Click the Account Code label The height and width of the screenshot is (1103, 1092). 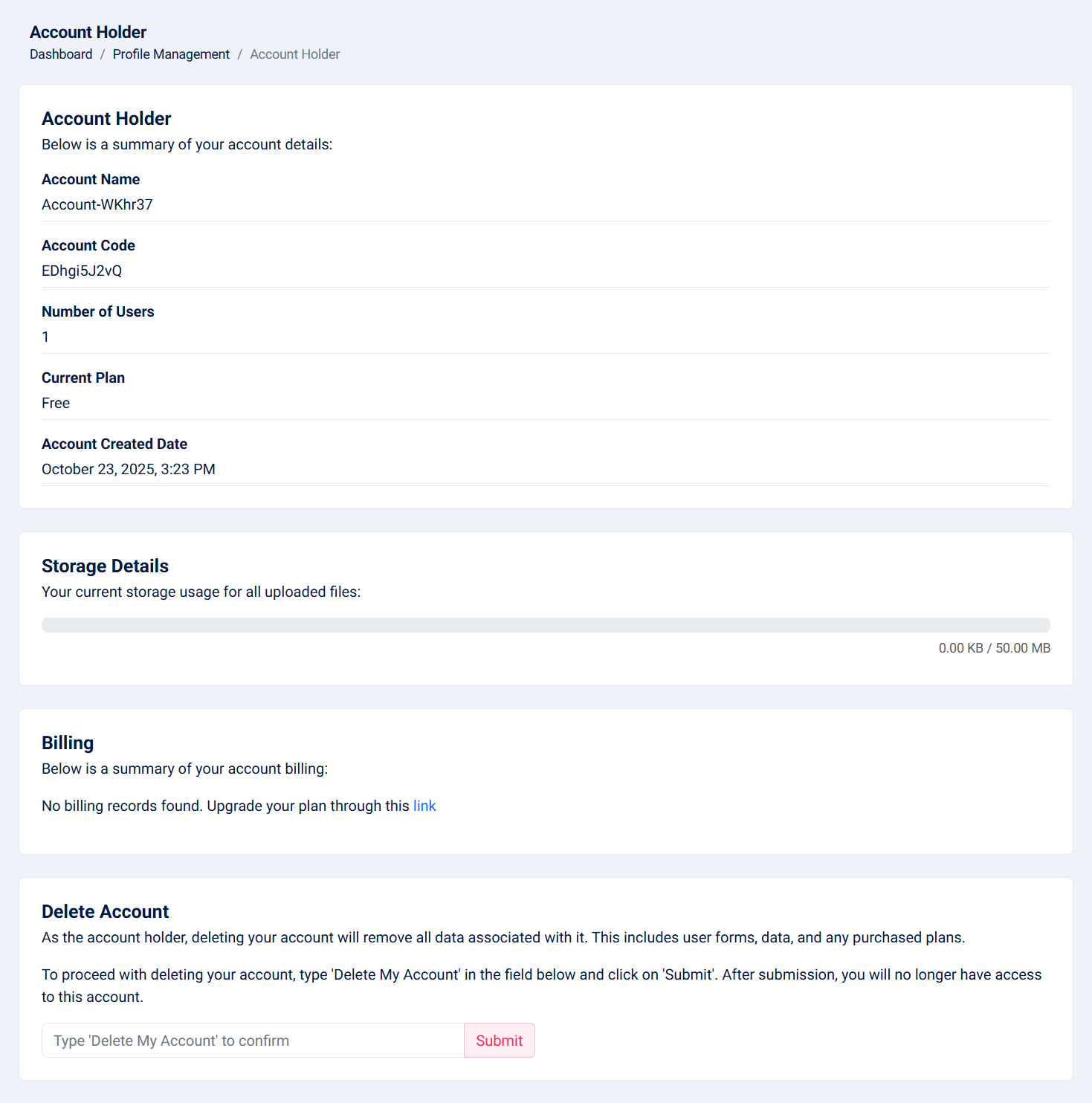coord(88,245)
